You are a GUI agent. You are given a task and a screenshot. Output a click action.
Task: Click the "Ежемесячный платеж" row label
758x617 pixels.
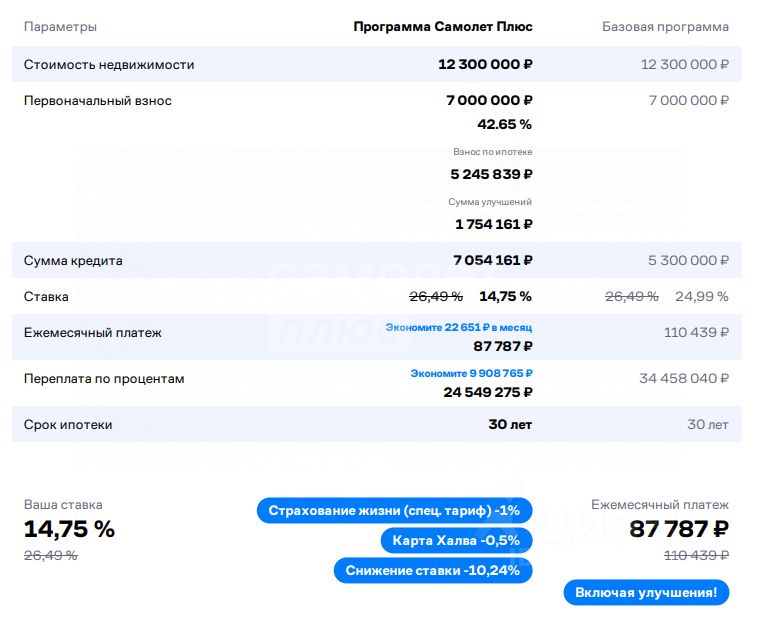[93, 332]
